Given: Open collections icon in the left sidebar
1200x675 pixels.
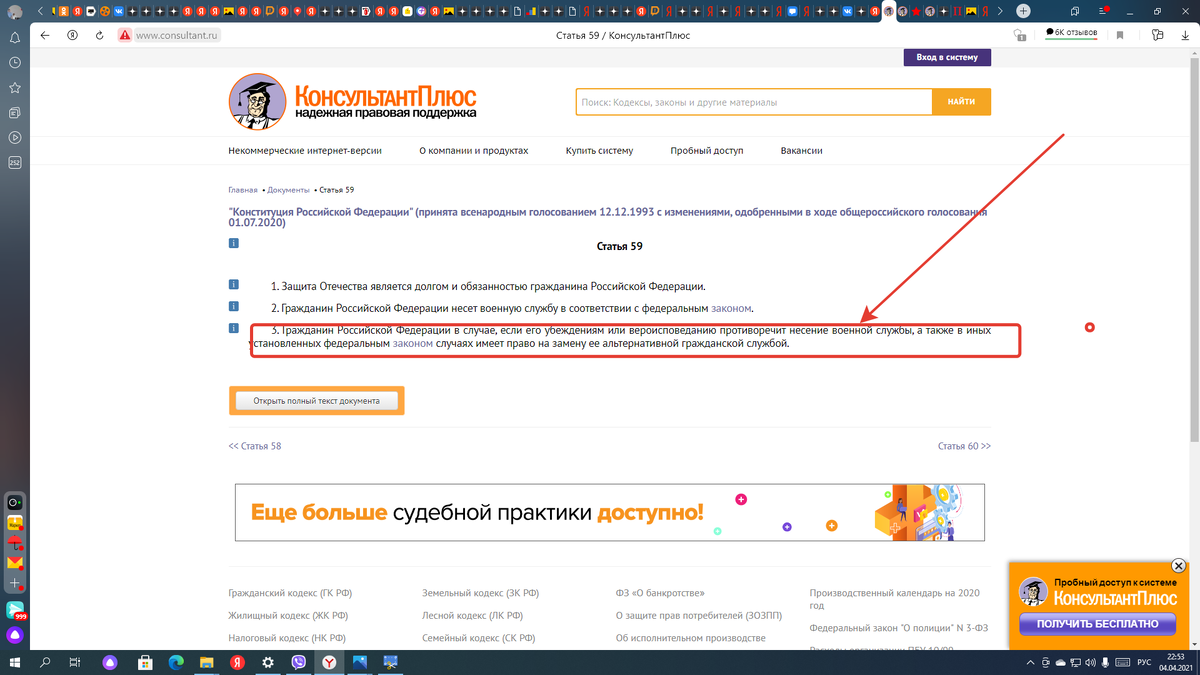Looking at the screenshot, I should pos(15,112).
